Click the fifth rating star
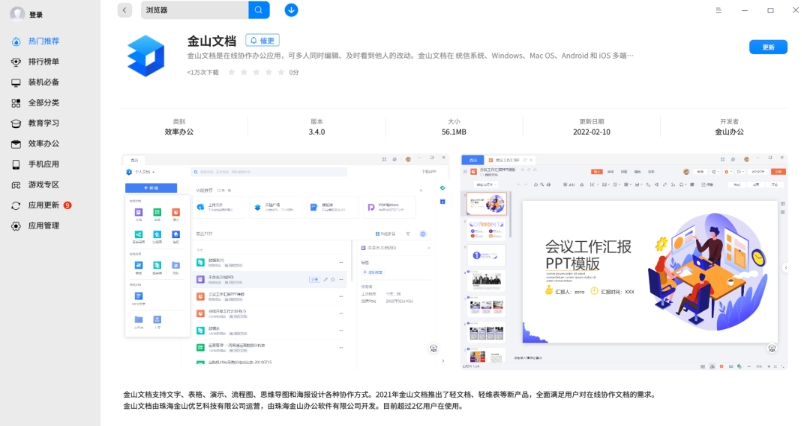Screen dimensions: 802x426 [x=281, y=72]
